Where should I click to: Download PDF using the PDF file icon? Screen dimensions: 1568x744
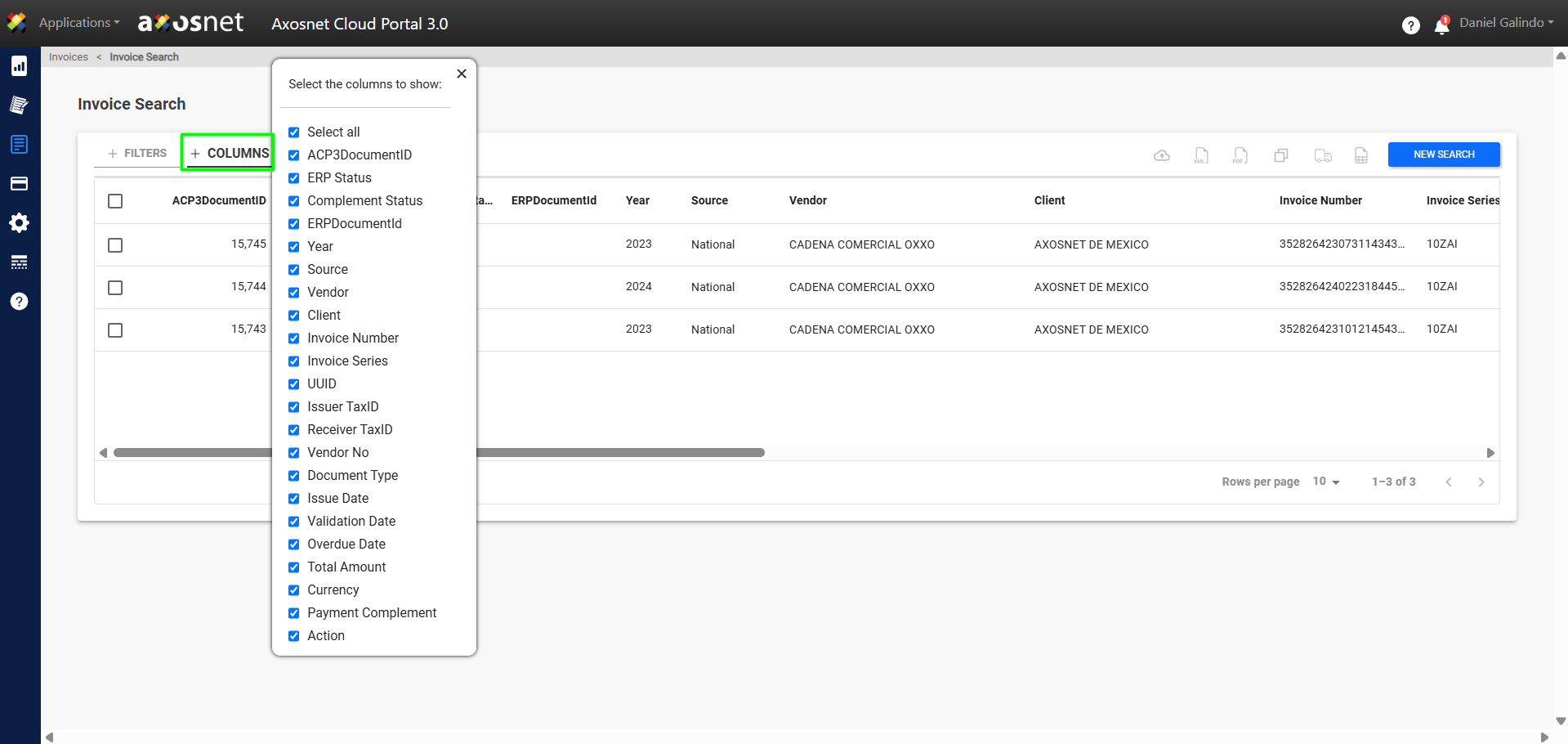pyautogui.click(x=1240, y=155)
